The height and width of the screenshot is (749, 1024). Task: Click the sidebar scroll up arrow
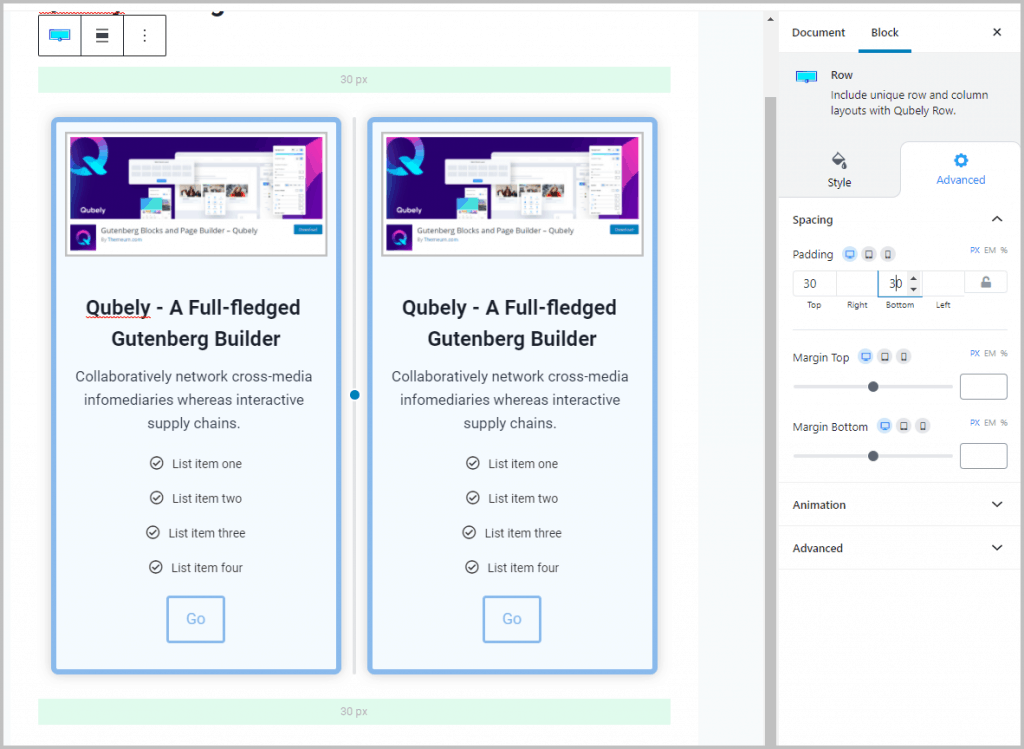(x=770, y=20)
